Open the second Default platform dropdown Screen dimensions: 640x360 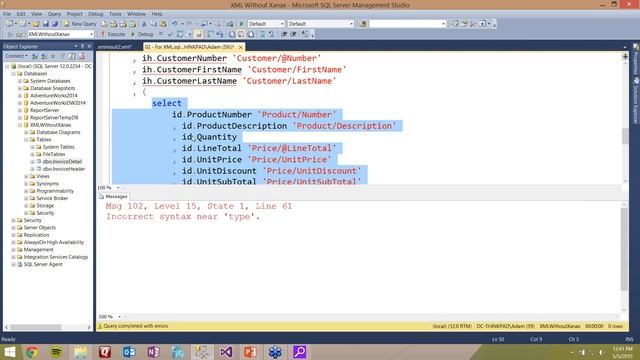[x=320, y=24]
